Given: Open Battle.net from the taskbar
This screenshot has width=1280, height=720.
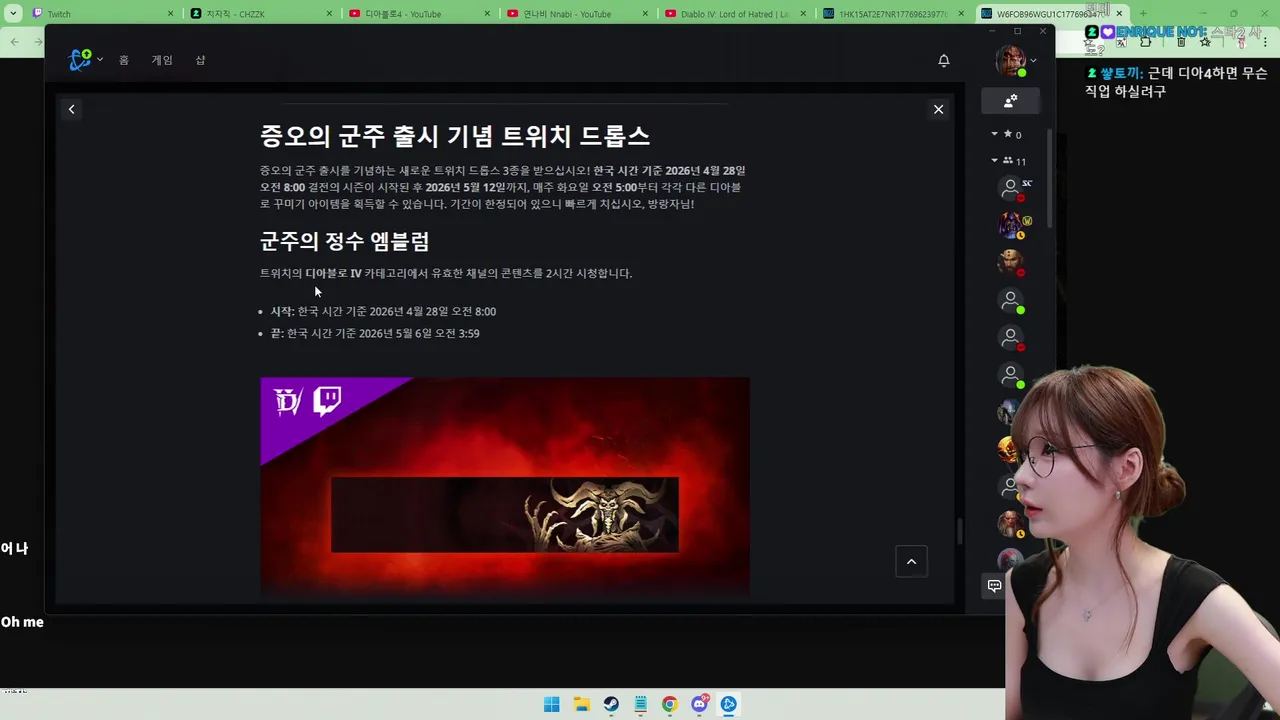Looking at the screenshot, I should click(729, 704).
